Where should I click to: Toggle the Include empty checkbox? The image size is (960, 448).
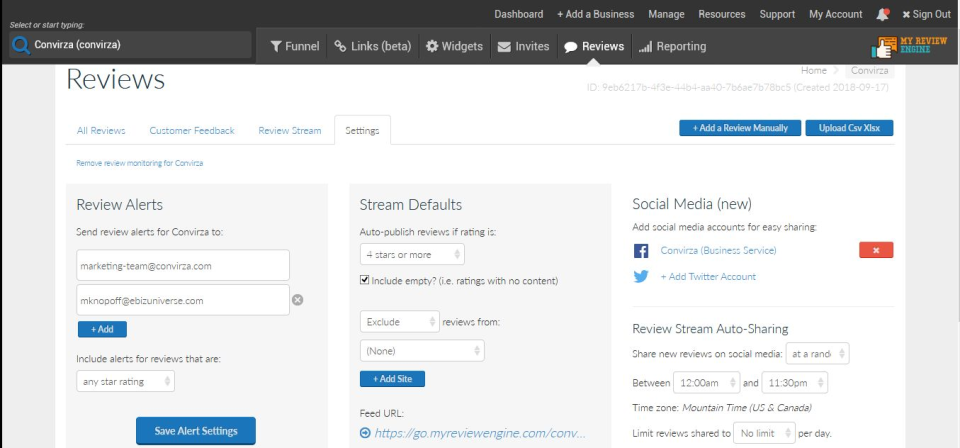[365, 280]
